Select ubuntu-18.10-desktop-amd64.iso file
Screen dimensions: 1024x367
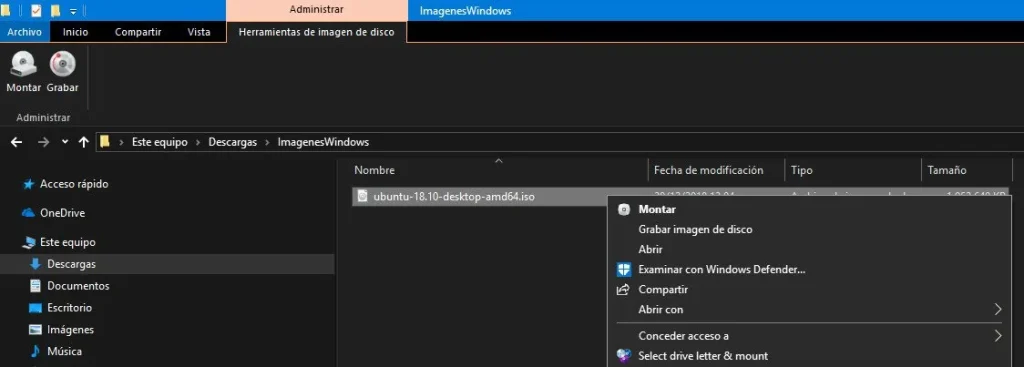454,196
